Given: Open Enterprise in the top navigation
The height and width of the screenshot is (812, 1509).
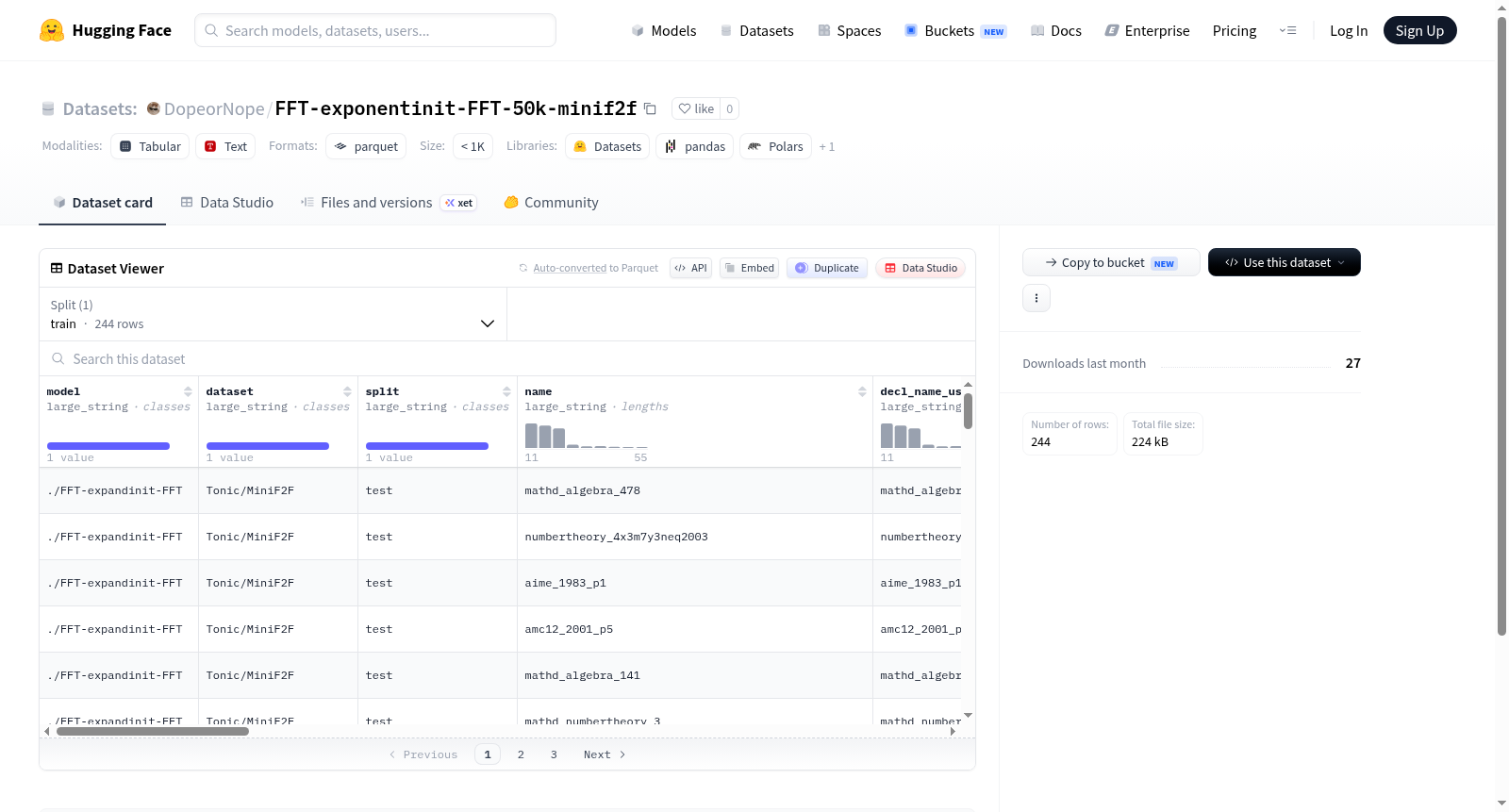Looking at the screenshot, I should [x=1147, y=30].
